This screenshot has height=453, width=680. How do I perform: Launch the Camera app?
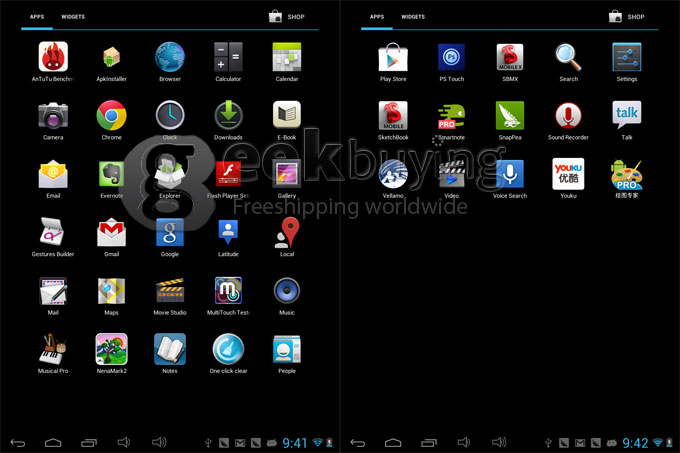tap(53, 115)
